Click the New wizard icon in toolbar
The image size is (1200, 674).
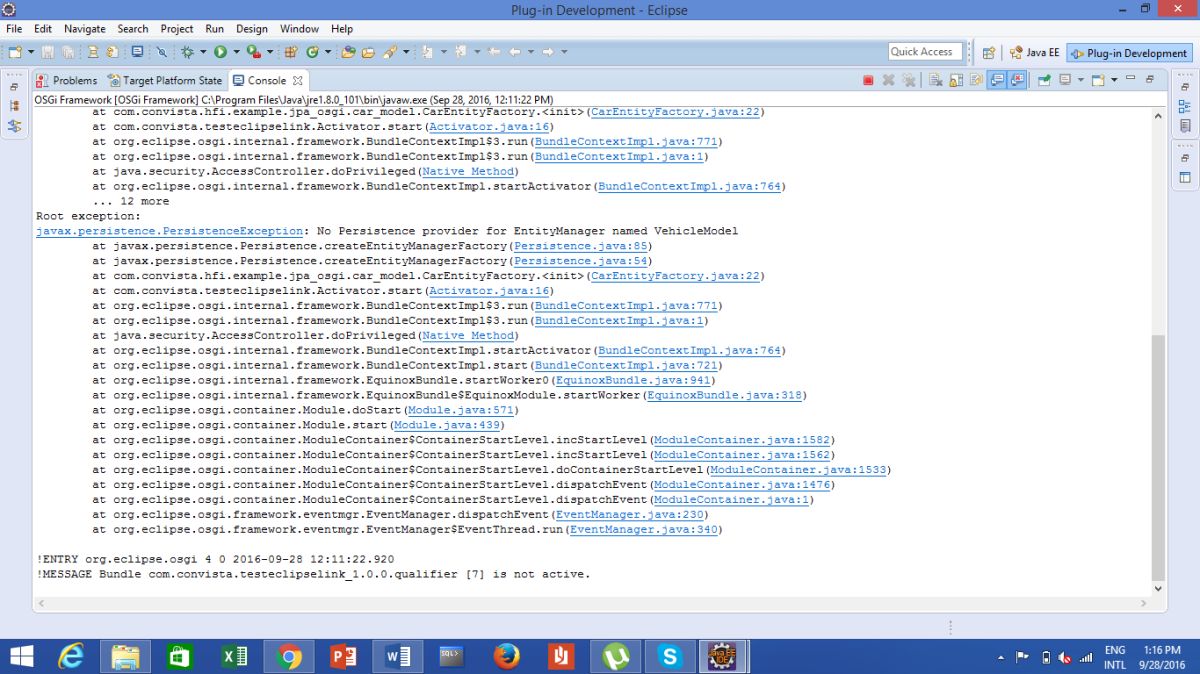pos(15,51)
